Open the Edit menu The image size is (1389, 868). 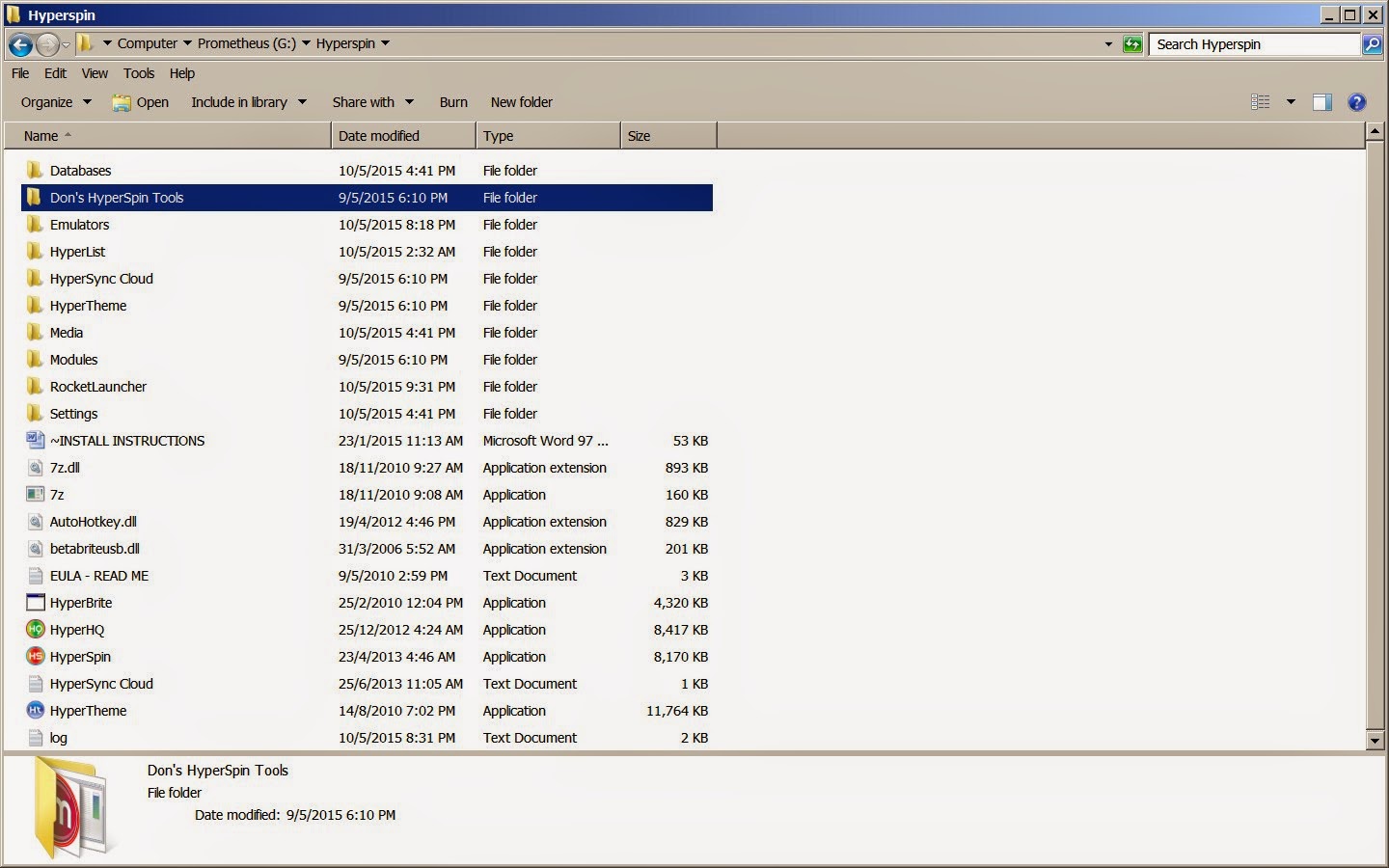[56, 73]
